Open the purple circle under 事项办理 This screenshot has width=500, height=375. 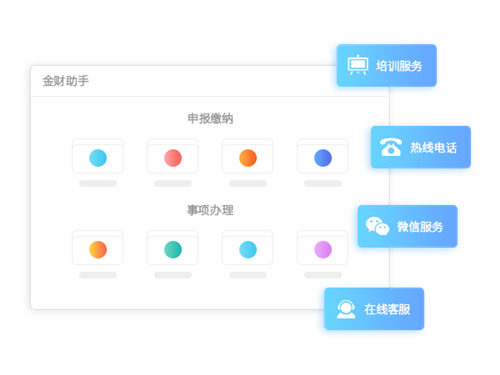[x=323, y=250]
